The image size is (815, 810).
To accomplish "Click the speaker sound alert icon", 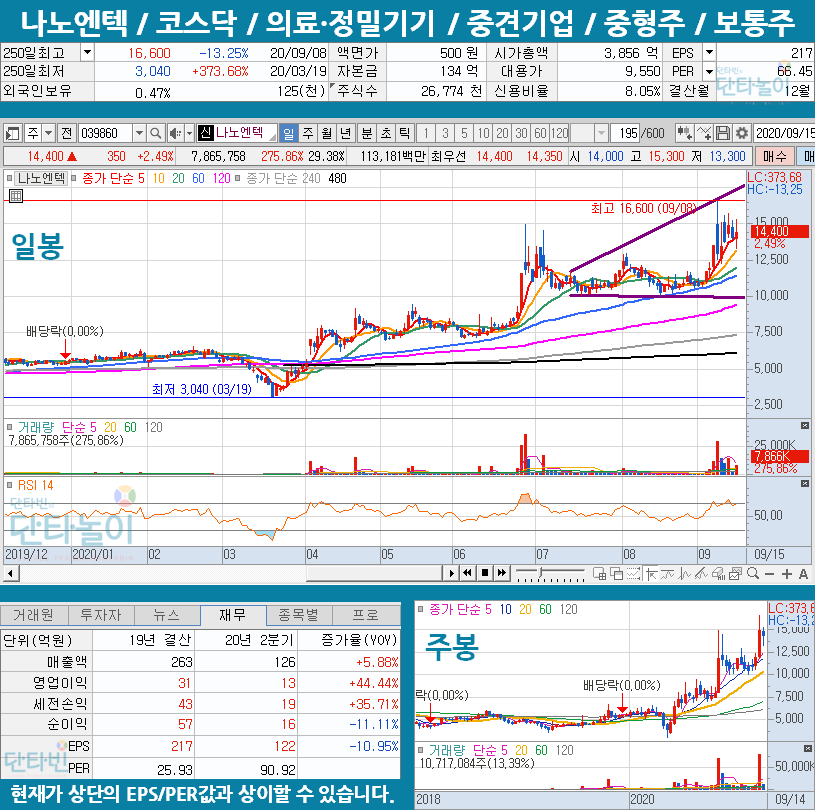I will 175,134.
